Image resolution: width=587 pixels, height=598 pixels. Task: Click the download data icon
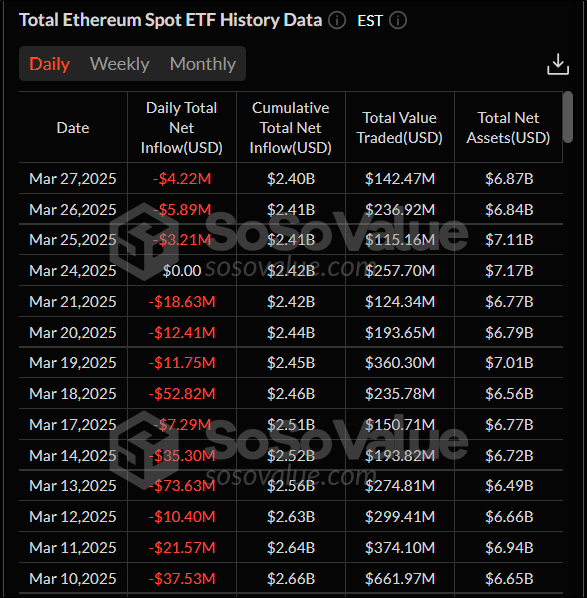(x=558, y=64)
